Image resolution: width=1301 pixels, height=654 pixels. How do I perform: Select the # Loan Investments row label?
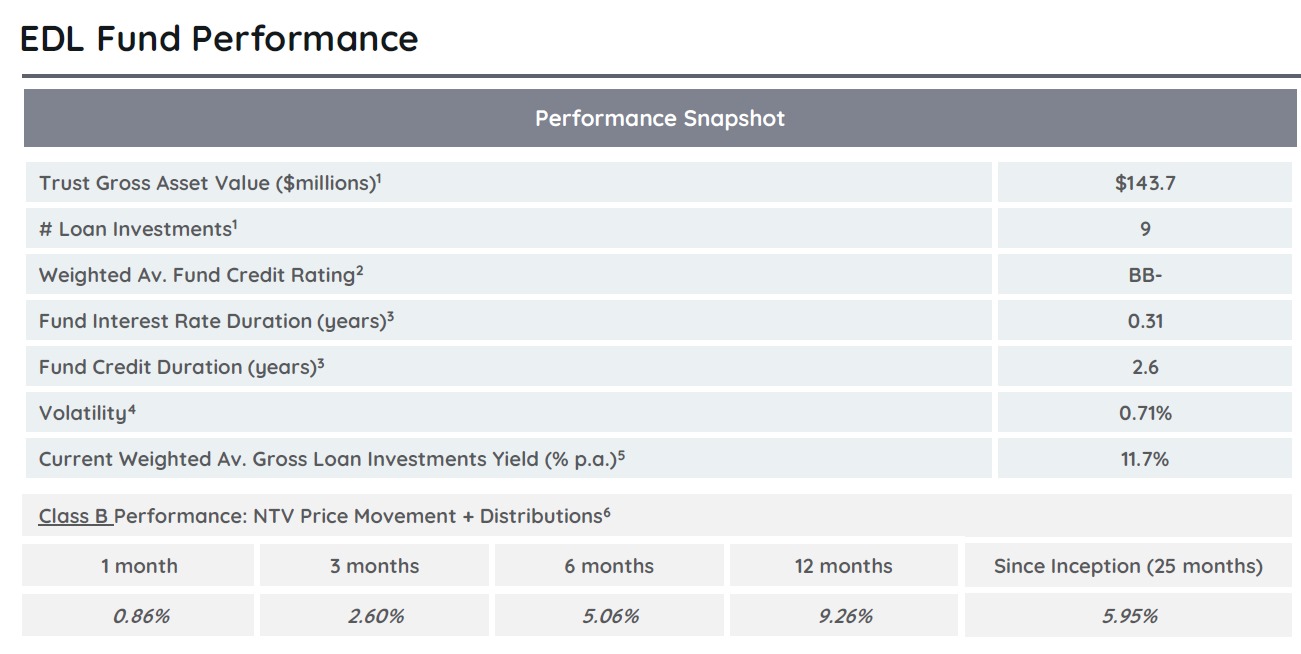pos(138,229)
